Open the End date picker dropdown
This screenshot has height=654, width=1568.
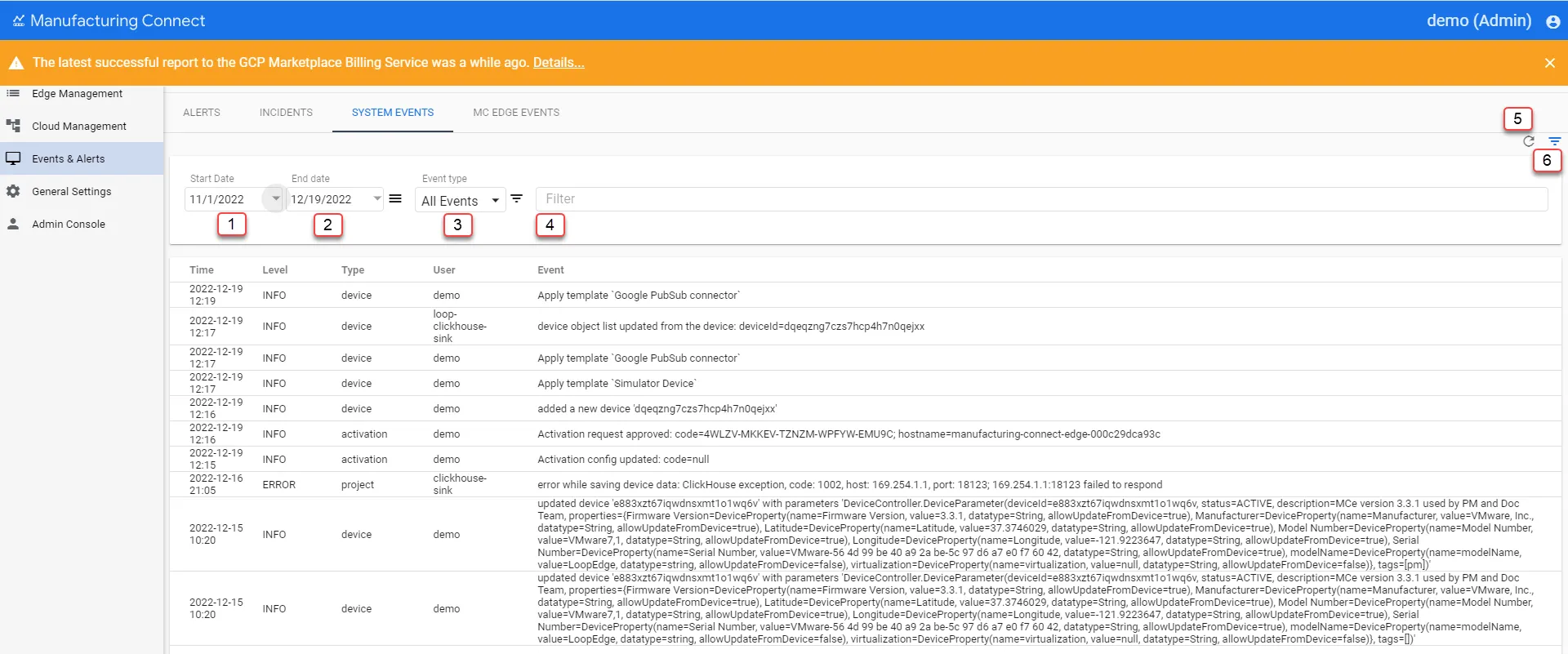[376, 198]
